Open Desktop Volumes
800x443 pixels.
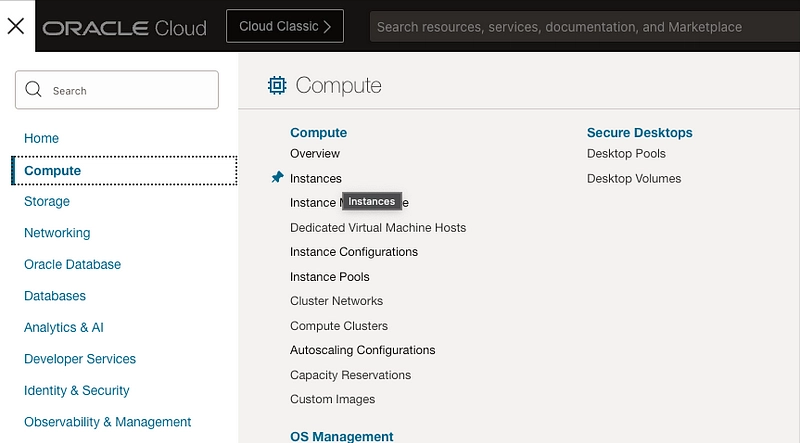[x=634, y=179]
